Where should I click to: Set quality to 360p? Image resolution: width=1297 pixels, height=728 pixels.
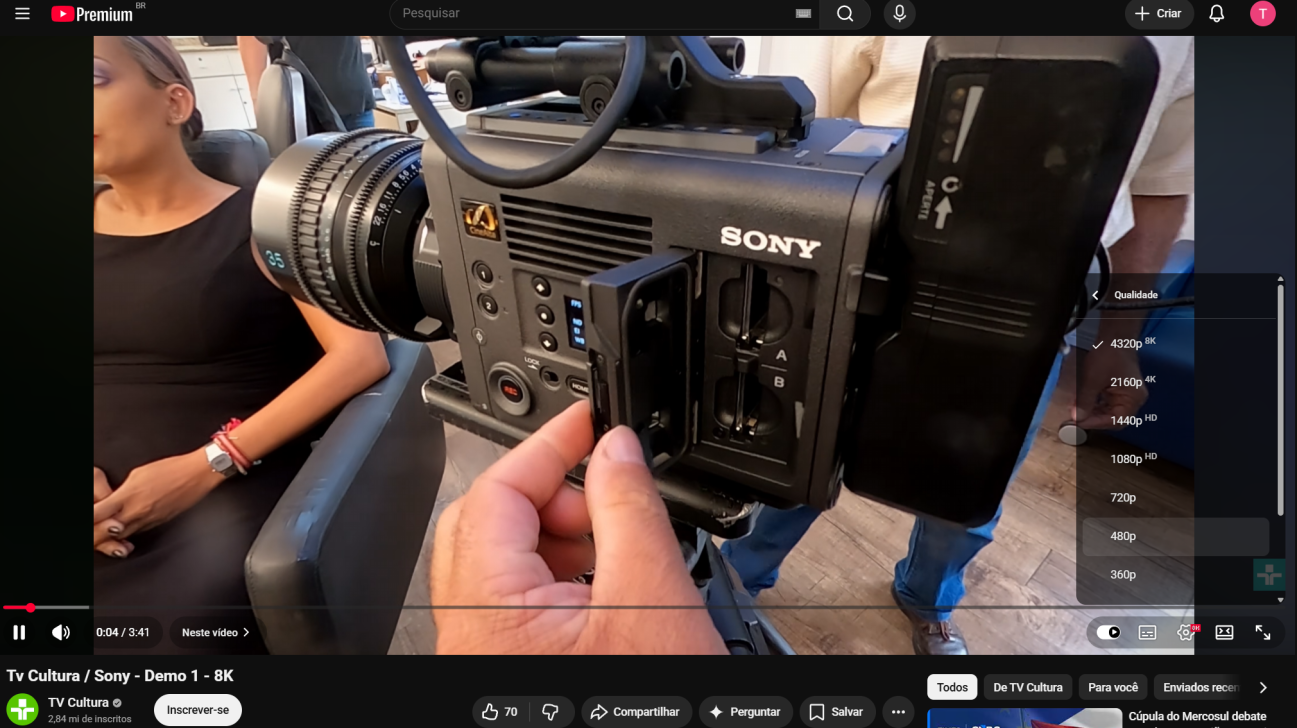pos(1175,575)
